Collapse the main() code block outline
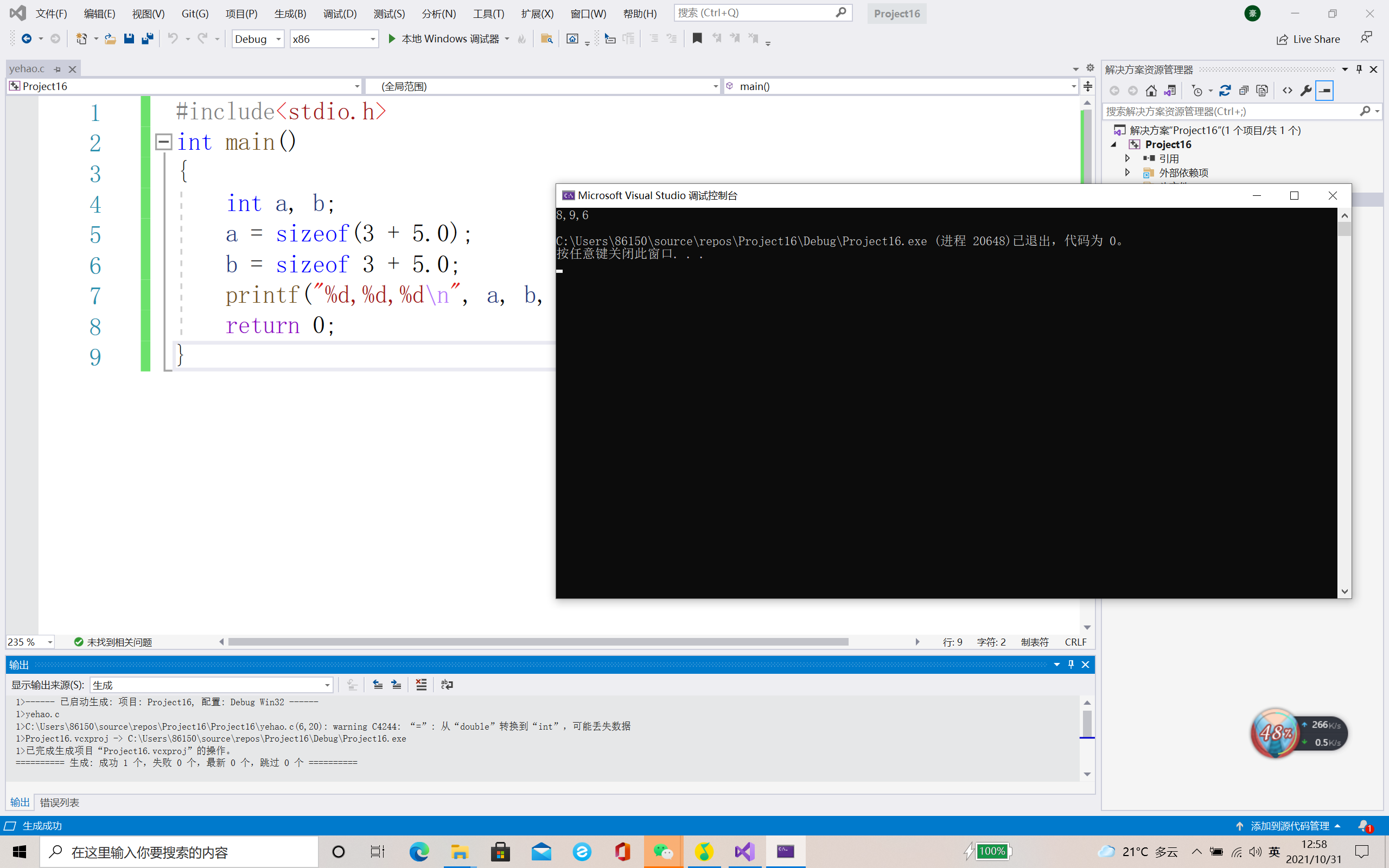Screen dimensions: 1389x868 (163, 142)
